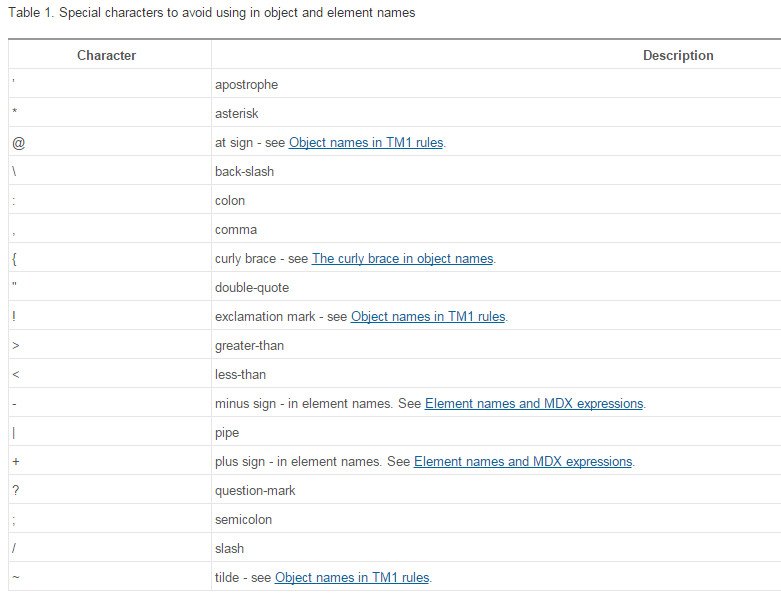Viewport: 781px width, 594px height.
Task: Open Element names link in minus sign row
Action: pos(534,404)
